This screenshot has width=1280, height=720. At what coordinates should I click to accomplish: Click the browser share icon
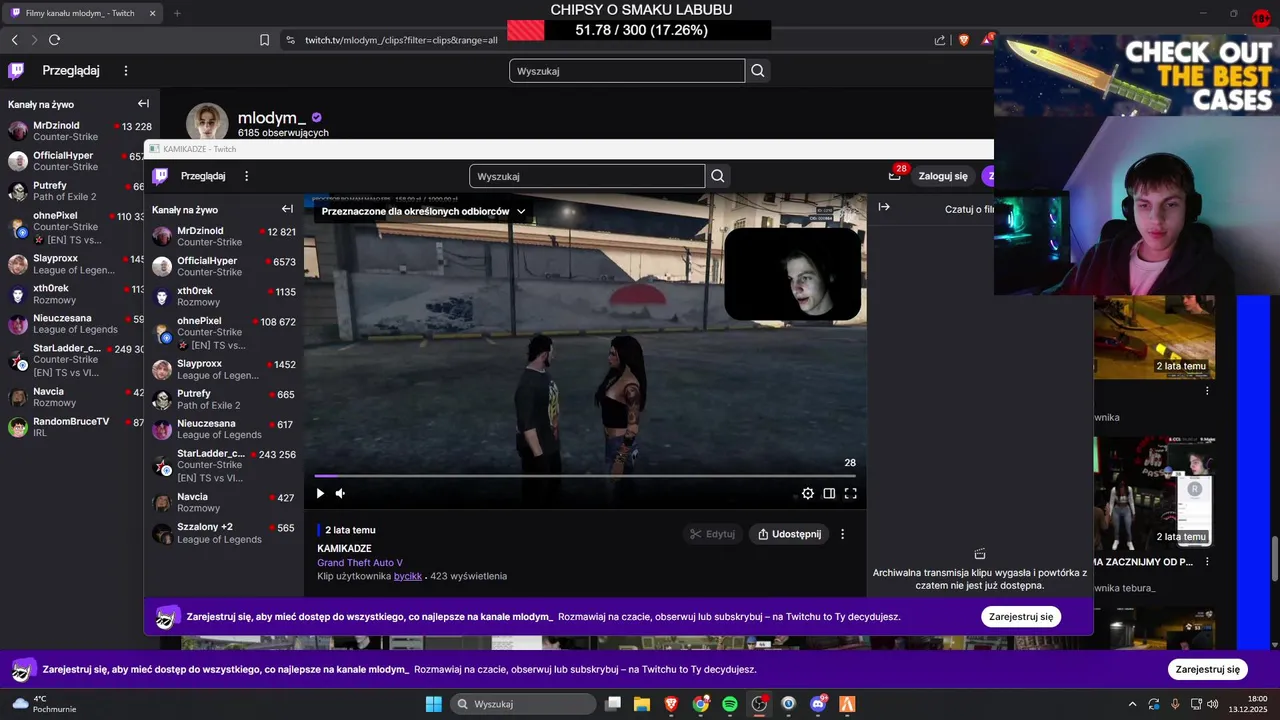pos(940,40)
